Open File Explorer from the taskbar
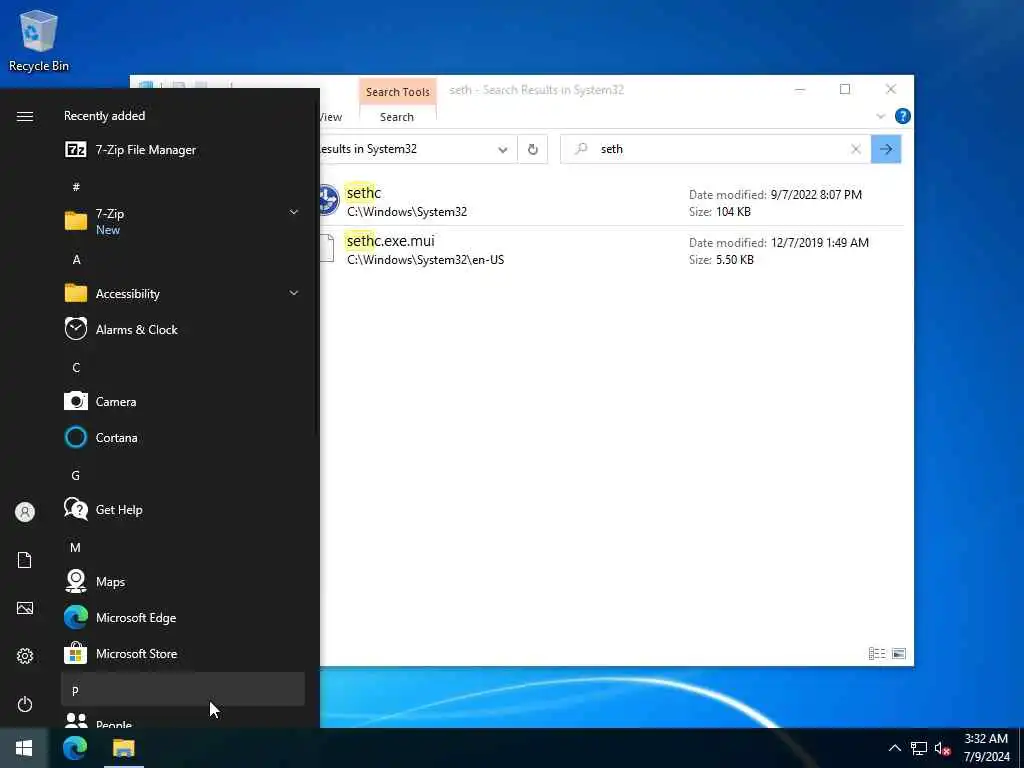Viewport: 1024px width, 768px height. point(123,748)
